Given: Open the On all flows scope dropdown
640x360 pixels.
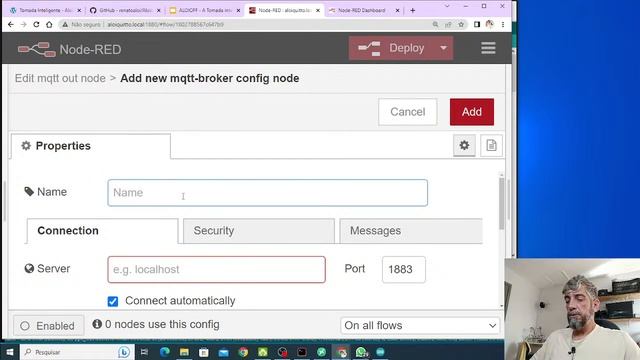Looking at the screenshot, I should pyautogui.click(x=420, y=325).
